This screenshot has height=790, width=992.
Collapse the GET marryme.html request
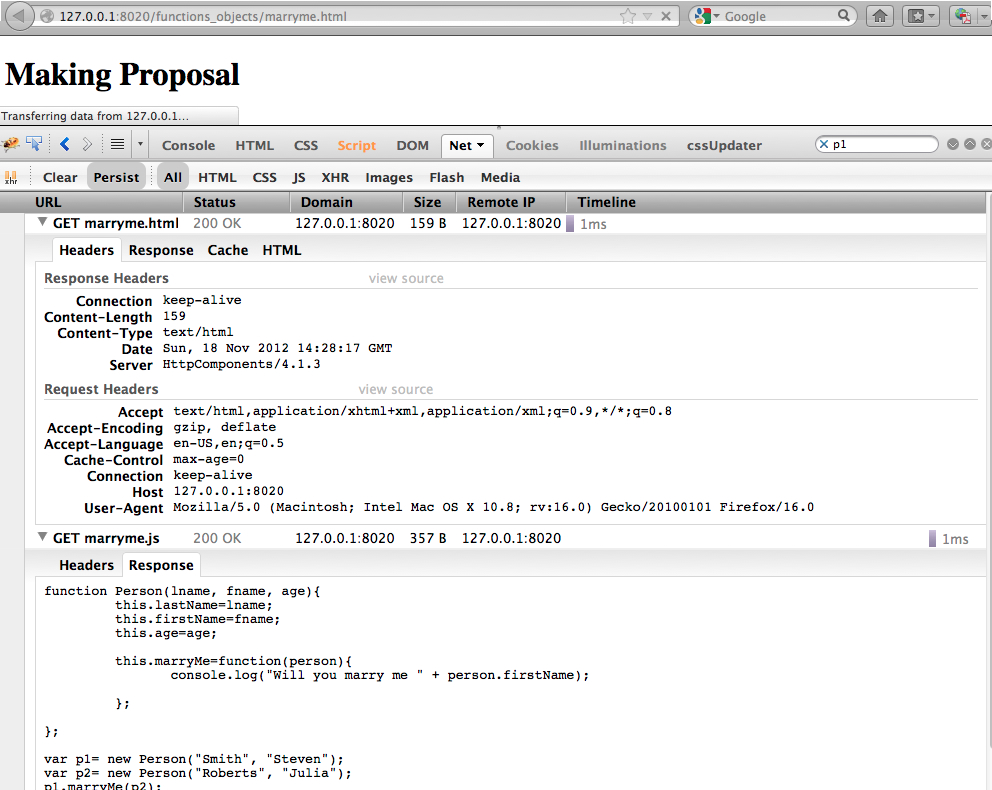pyautogui.click(x=43, y=223)
